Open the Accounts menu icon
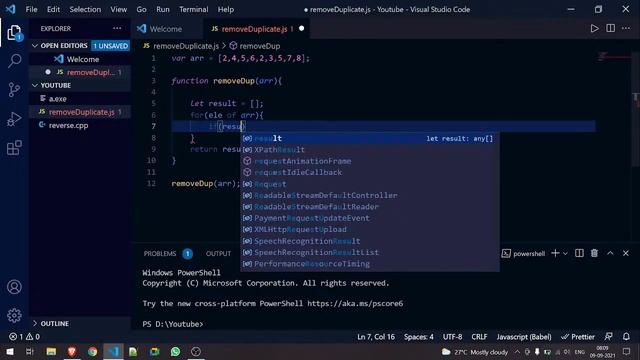The width and height of the screenshot is (640, 360). [x=14, y=287]
